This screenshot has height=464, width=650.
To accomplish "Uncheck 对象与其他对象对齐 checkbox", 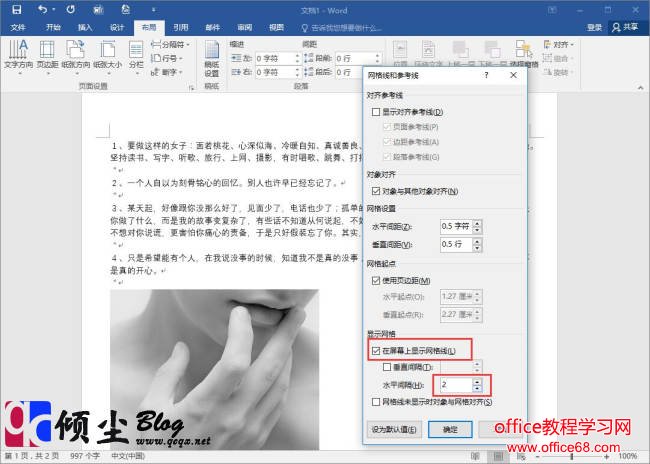I will [376, 191].
